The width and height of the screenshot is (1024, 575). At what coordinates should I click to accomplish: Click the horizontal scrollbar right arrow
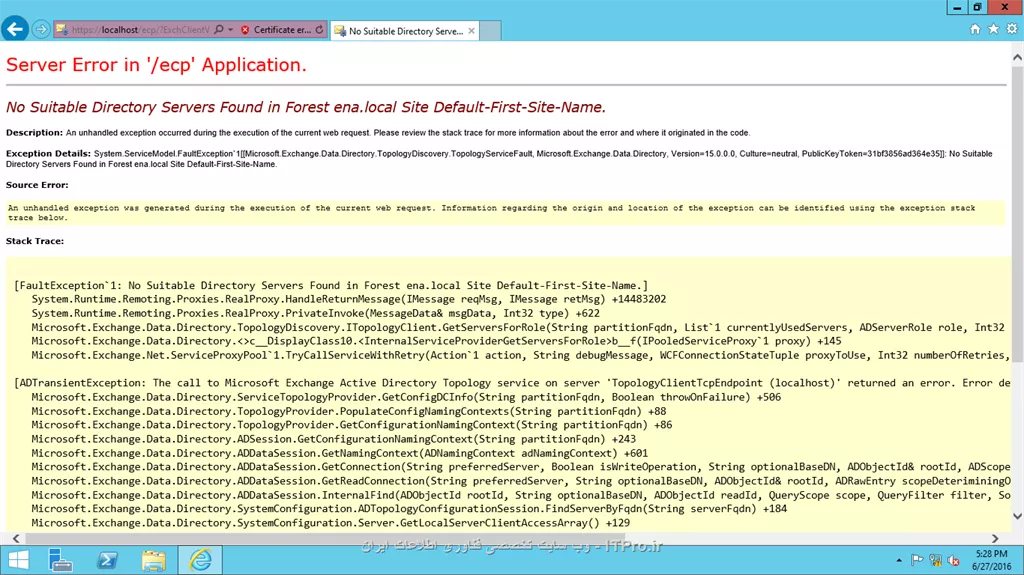(995, 538)
